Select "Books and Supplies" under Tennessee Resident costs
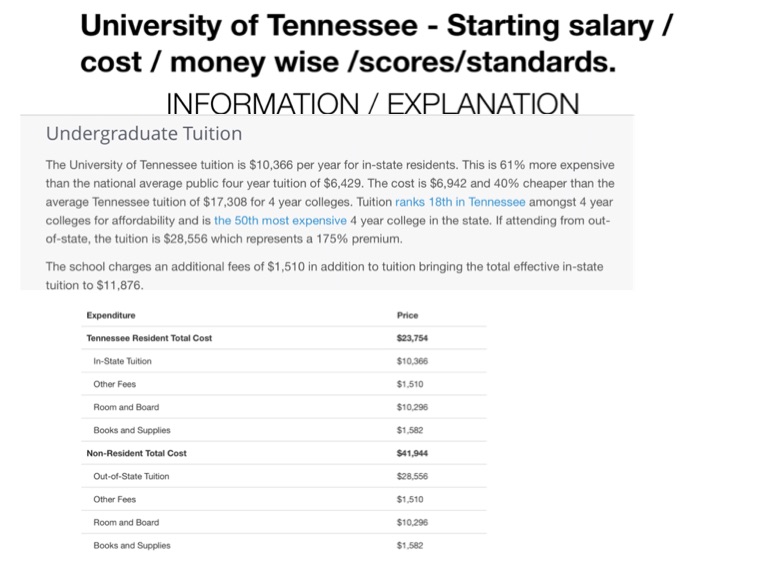The width and height of the screenshot is (768, 561). (132, 430)
